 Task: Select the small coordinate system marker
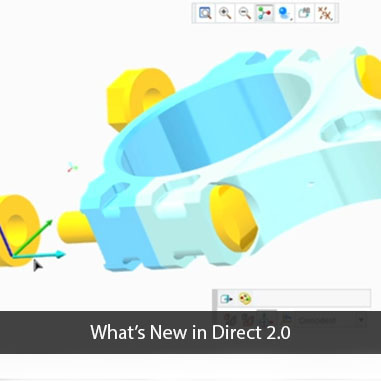[72, 167]
